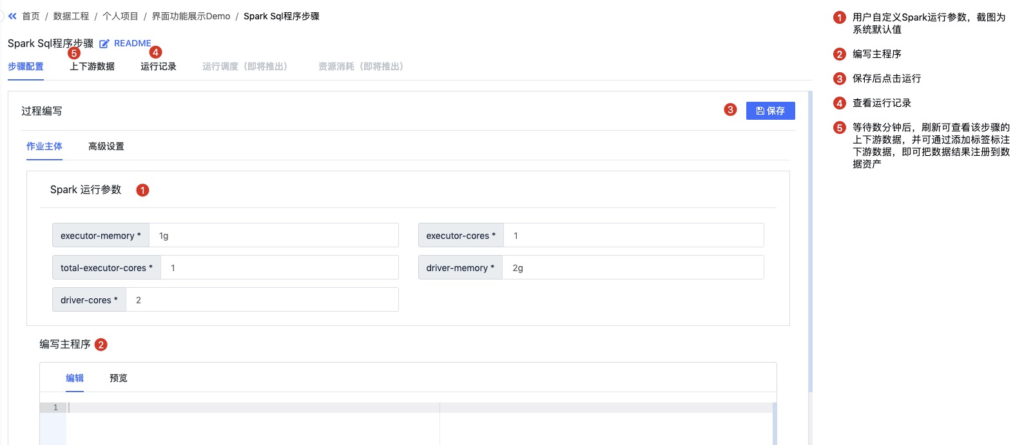This screenshot has width=1024, height=445.
Task: Open 数据工程 breadcrumb link
Action: coord(71,16)
